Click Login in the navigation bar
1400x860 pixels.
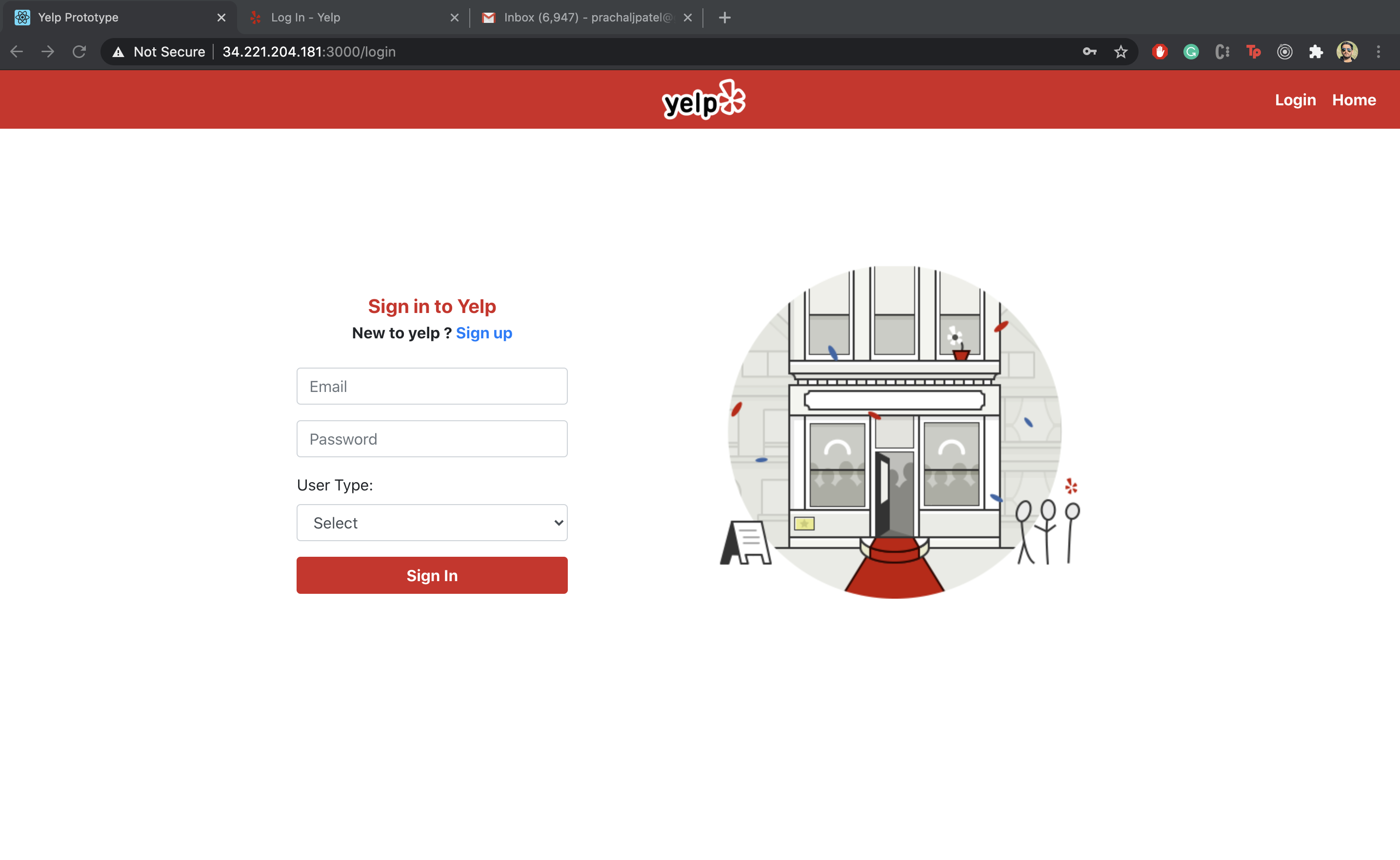(x=1295, y=100)
